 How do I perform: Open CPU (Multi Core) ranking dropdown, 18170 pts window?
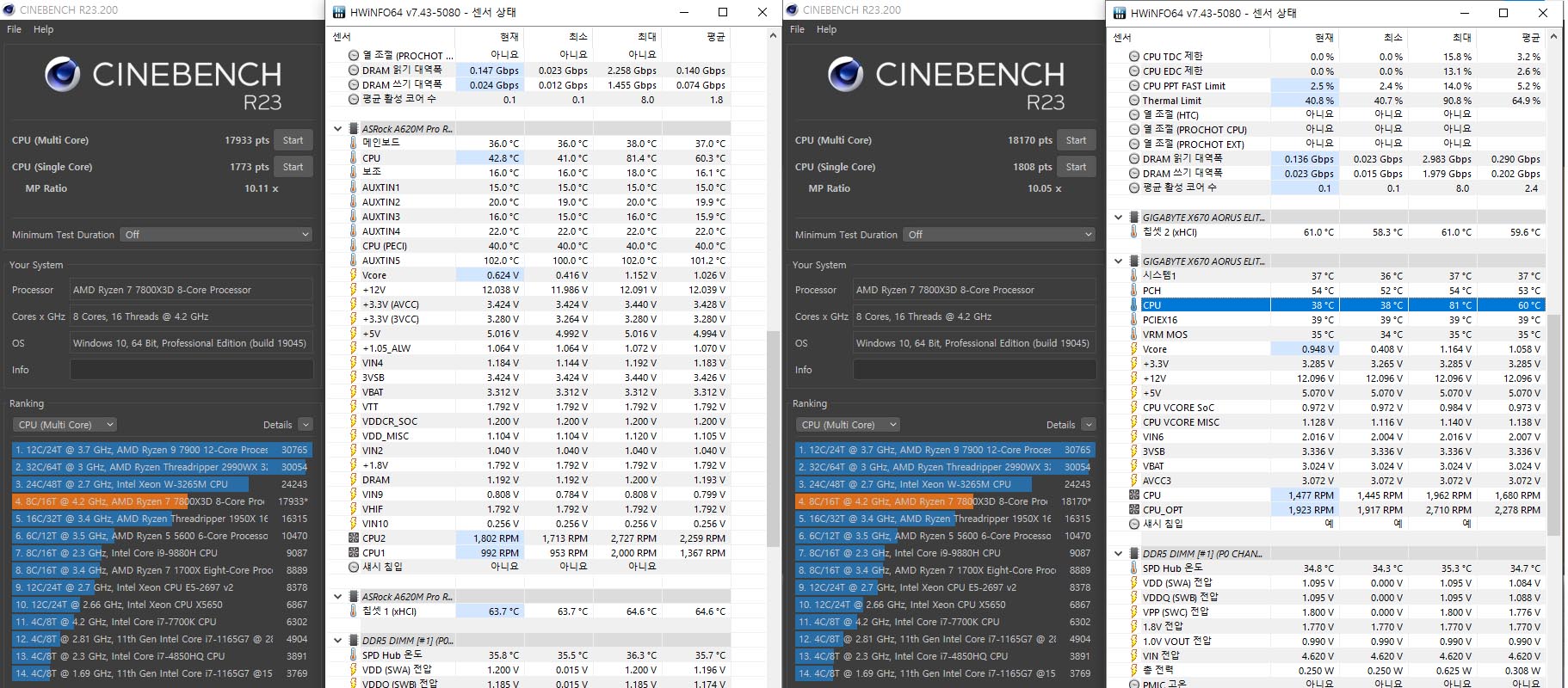(849, 424)
